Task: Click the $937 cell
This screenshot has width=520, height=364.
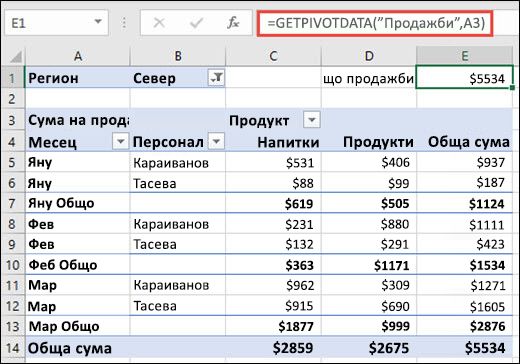Action: (464, 162)
